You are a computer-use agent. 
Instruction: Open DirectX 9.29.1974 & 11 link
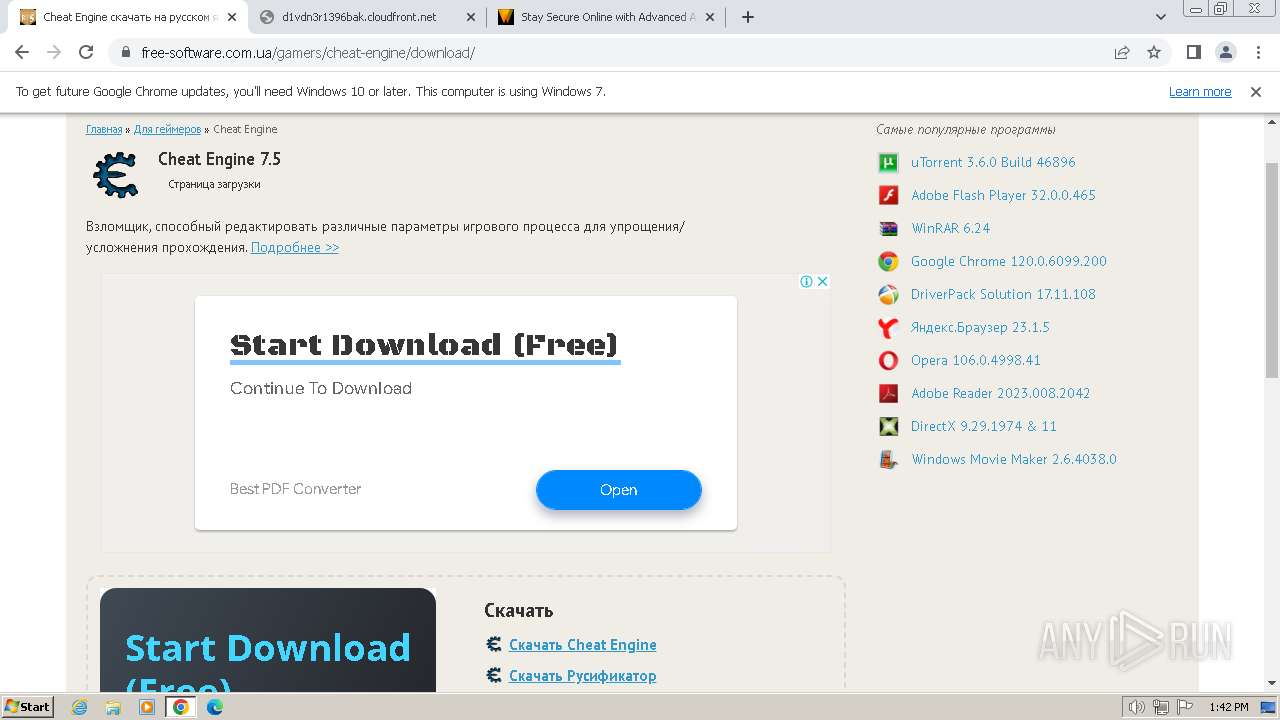click(x=984, y=426)
